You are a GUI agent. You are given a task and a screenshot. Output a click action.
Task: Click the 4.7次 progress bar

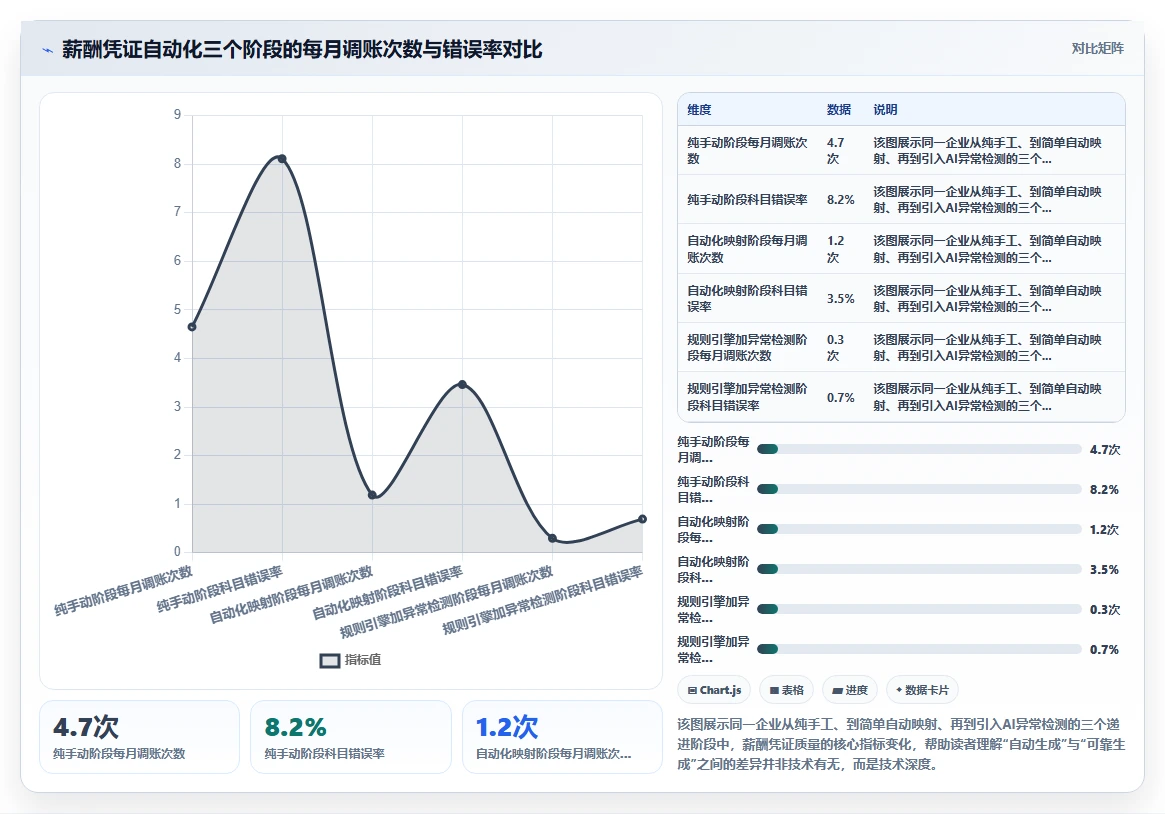(919, 449)
